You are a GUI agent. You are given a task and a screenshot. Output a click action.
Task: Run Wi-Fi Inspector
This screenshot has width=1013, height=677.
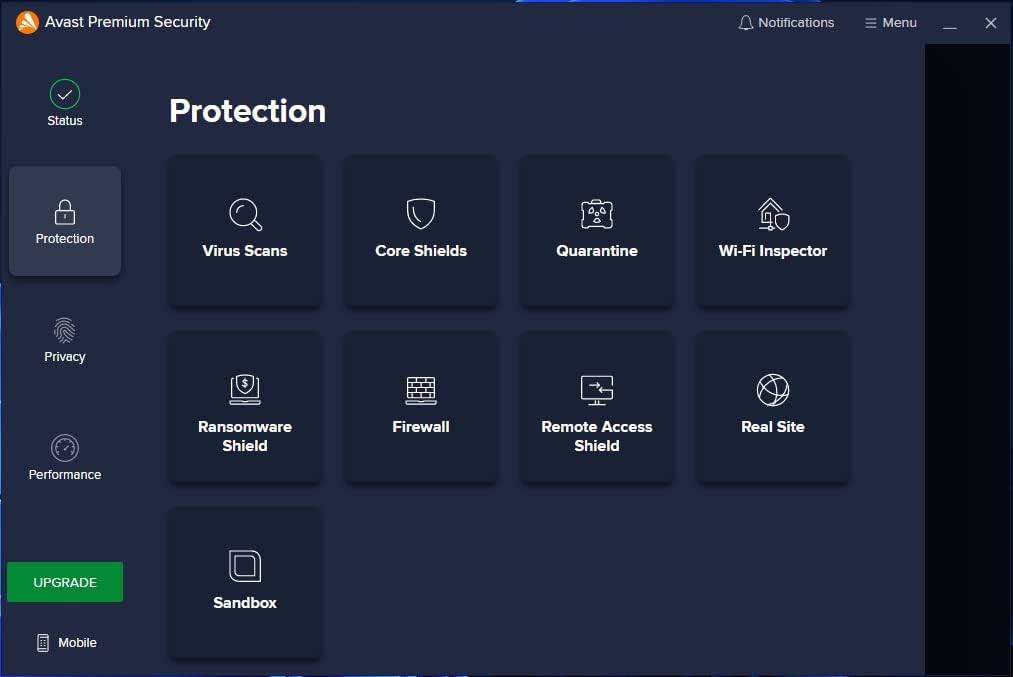pos(772,231)
